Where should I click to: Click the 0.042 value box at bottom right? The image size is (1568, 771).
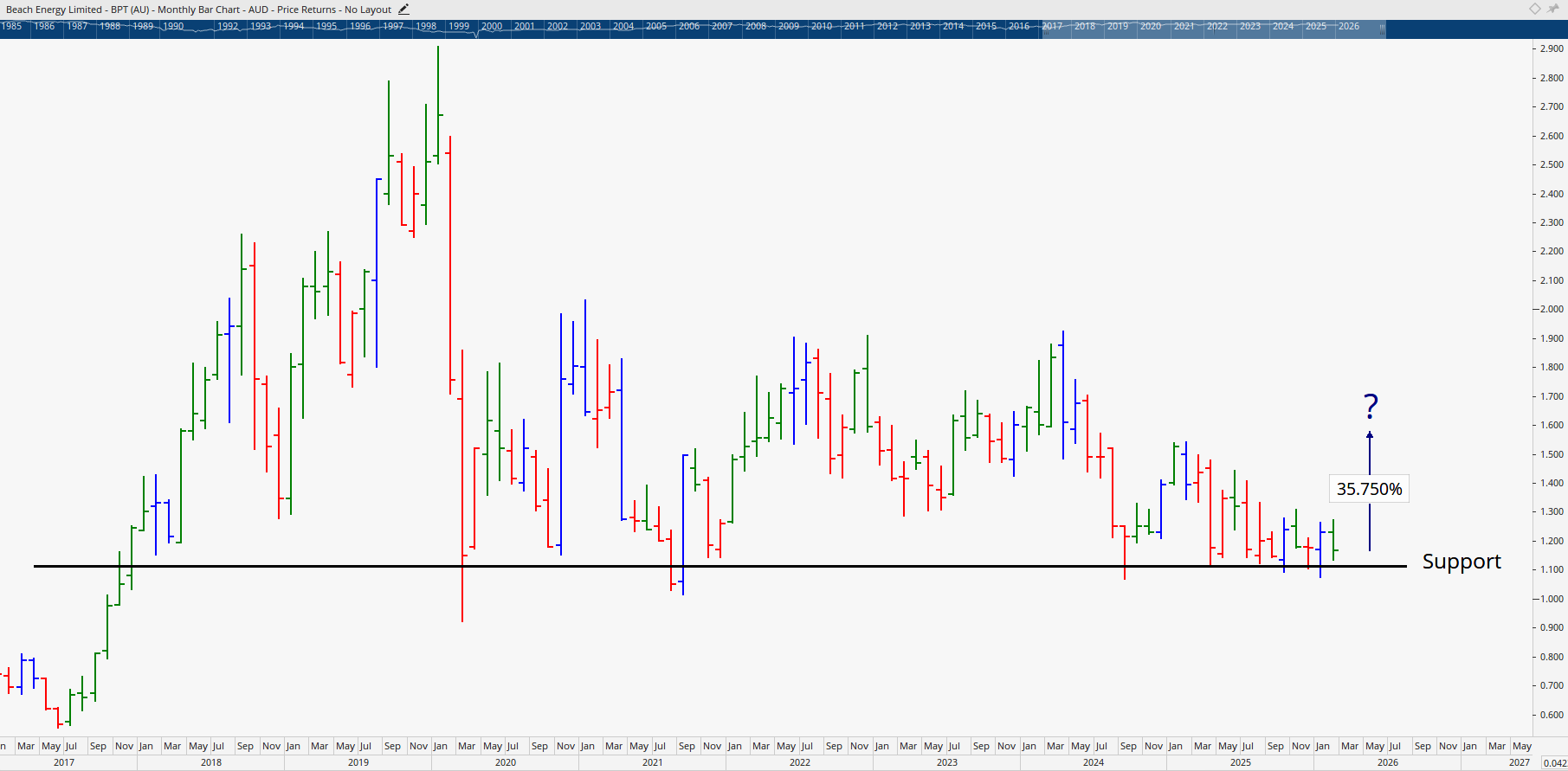click(1555, 762)
